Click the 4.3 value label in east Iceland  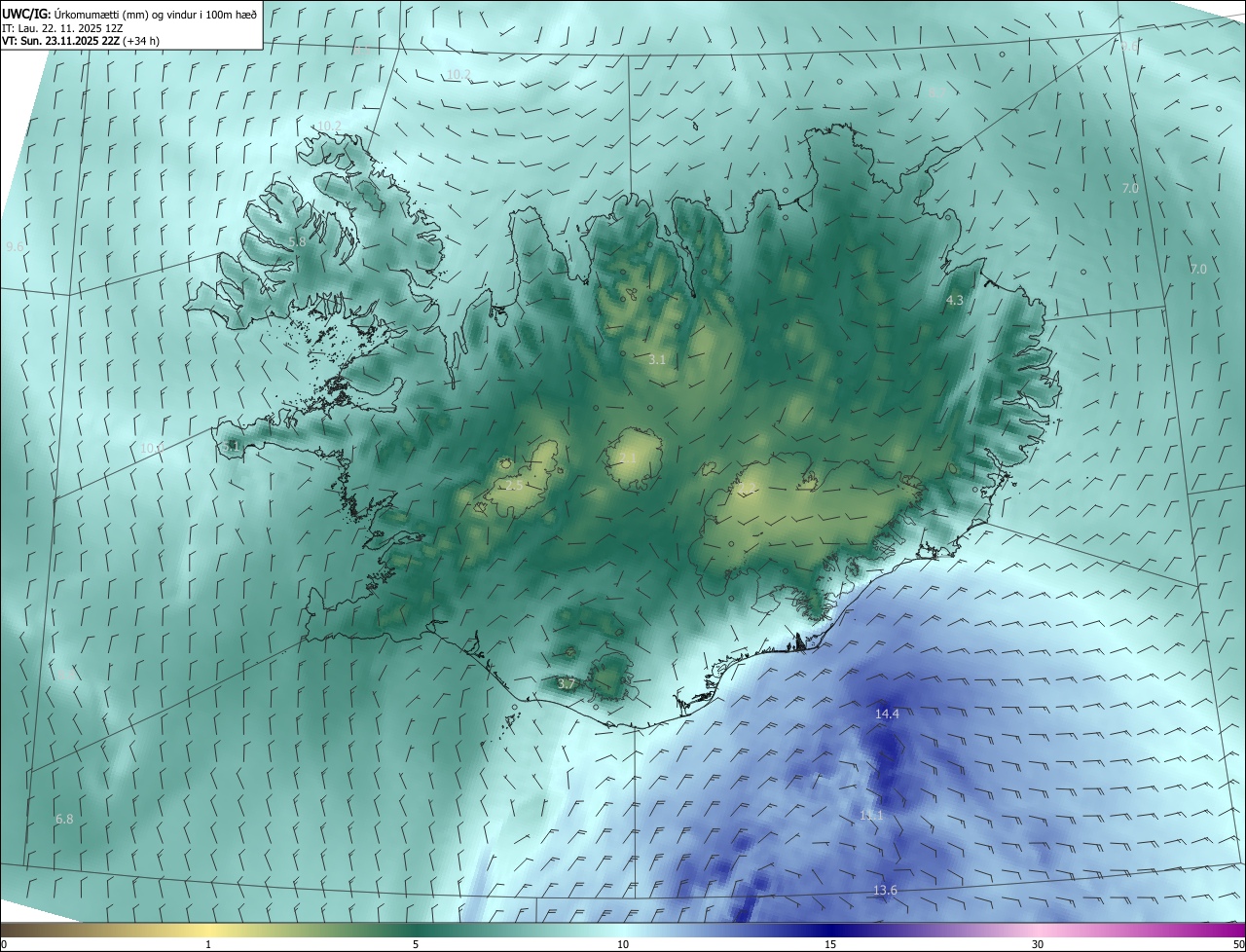(955, 301)
